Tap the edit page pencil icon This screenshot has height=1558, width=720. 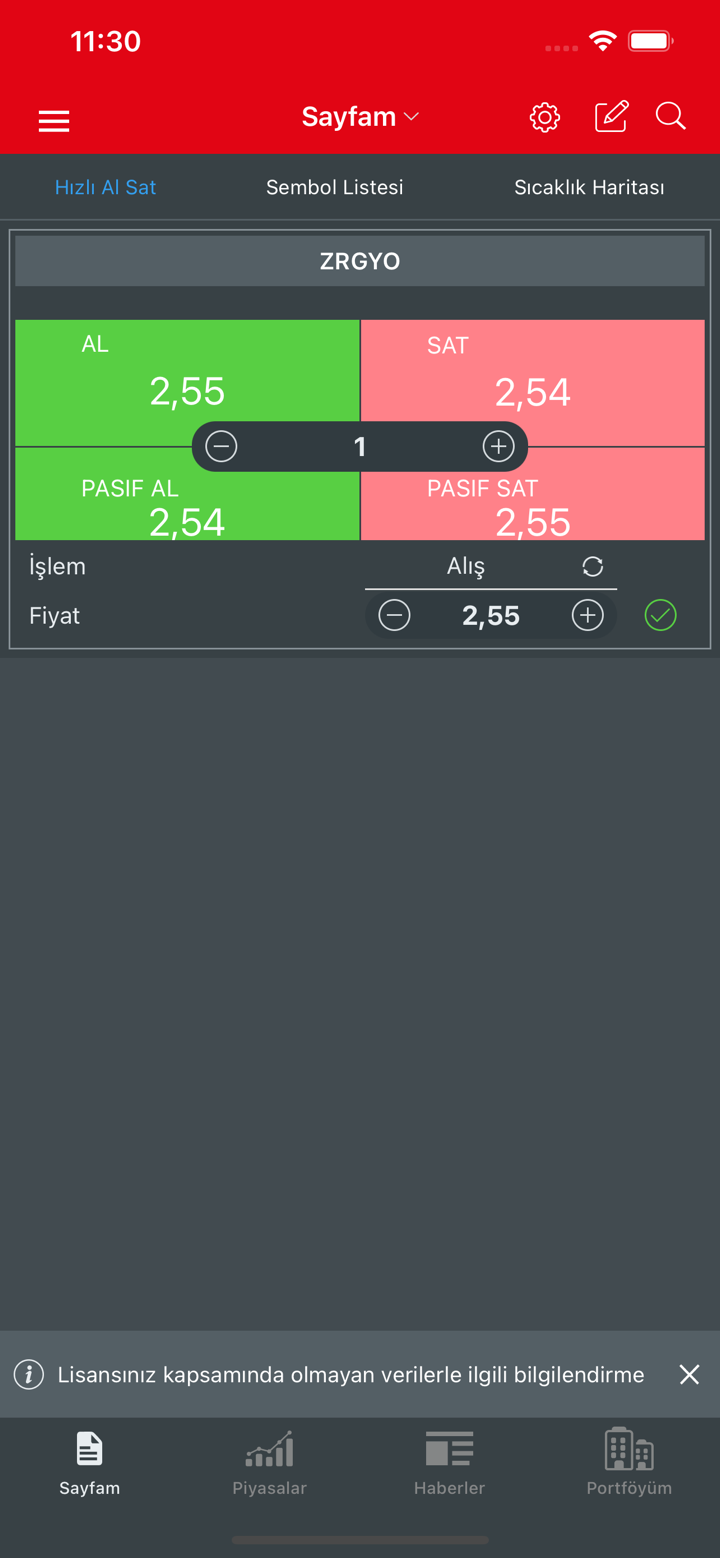pyautogui.click(x=611, y=117)
